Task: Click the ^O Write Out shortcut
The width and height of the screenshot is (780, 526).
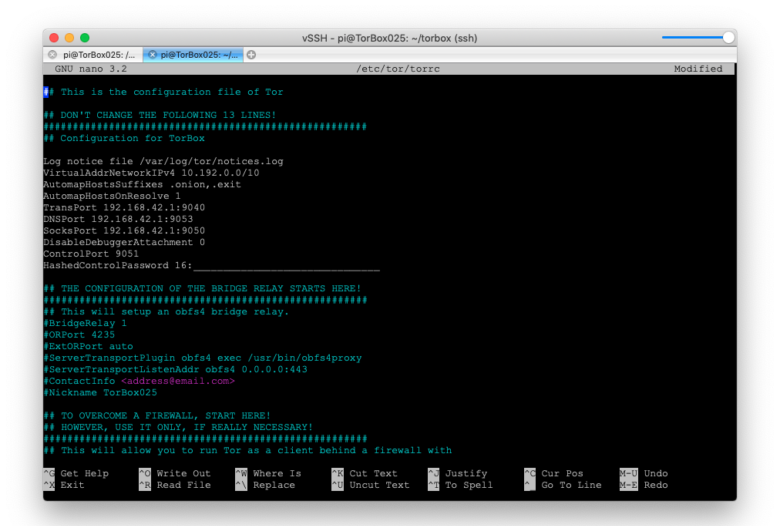Action: pos(175,473)
